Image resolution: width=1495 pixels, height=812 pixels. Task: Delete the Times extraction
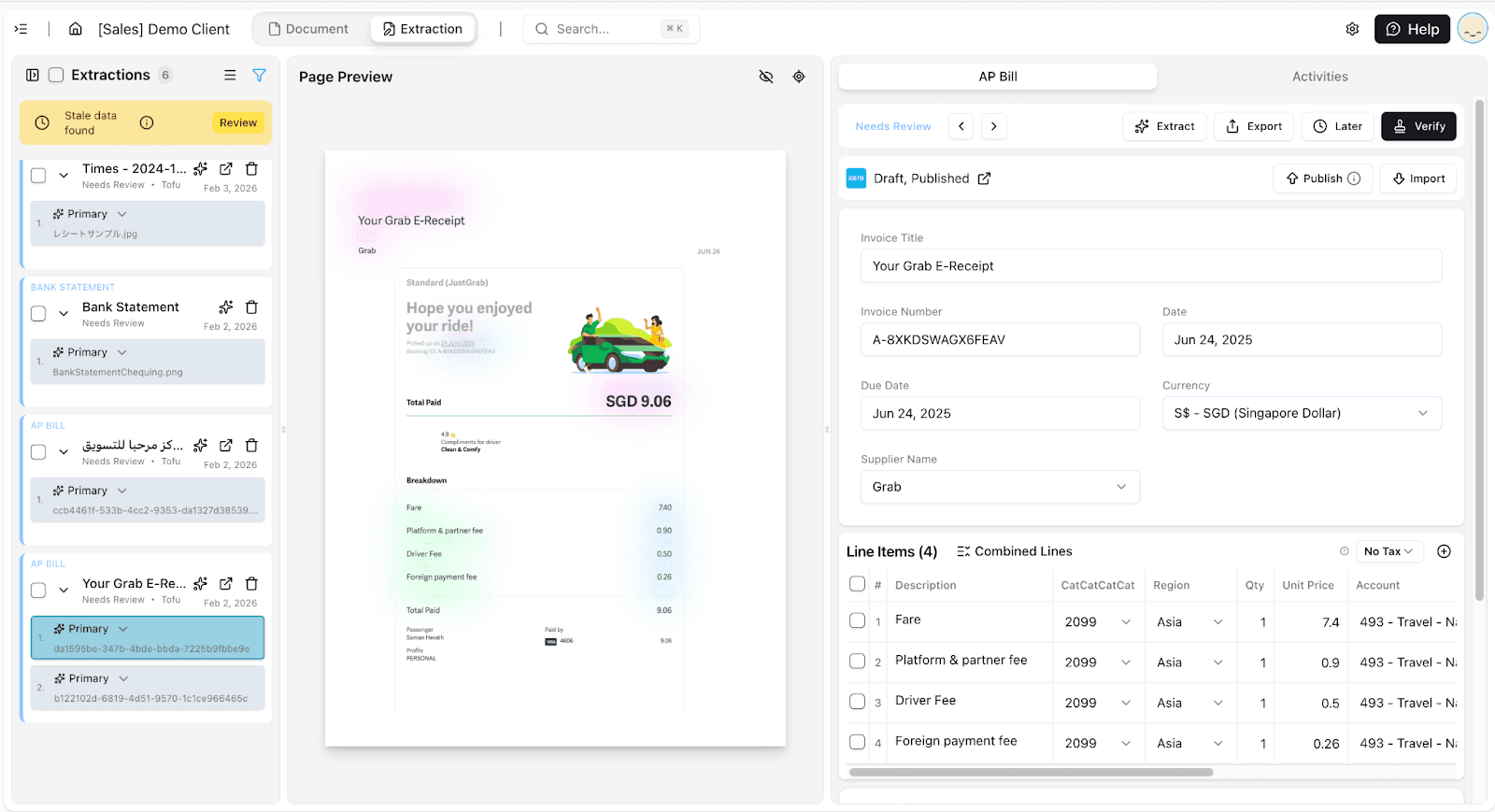[251, 169]
